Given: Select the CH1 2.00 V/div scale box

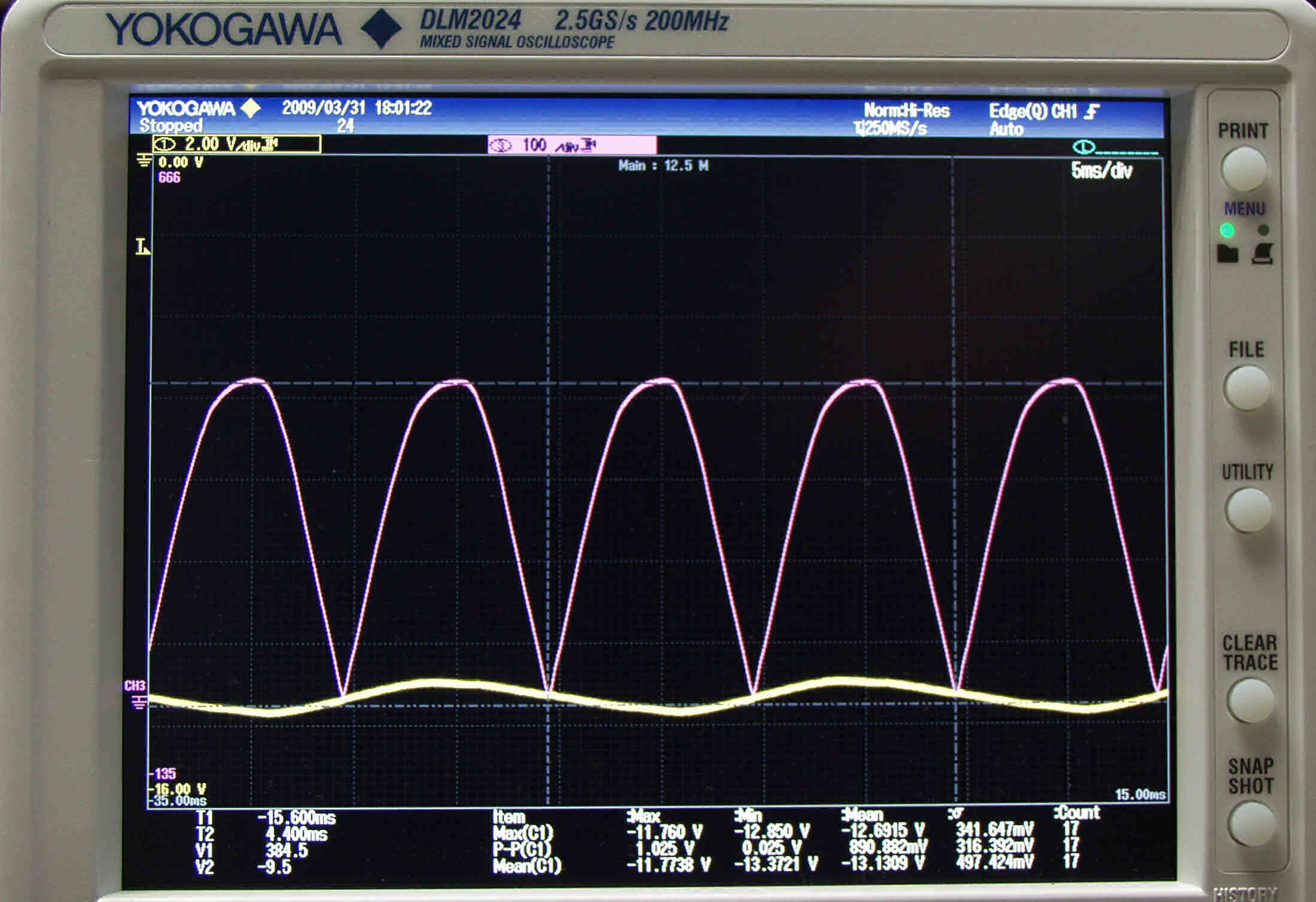Looking at the screenshot, I should pos(237,144).
